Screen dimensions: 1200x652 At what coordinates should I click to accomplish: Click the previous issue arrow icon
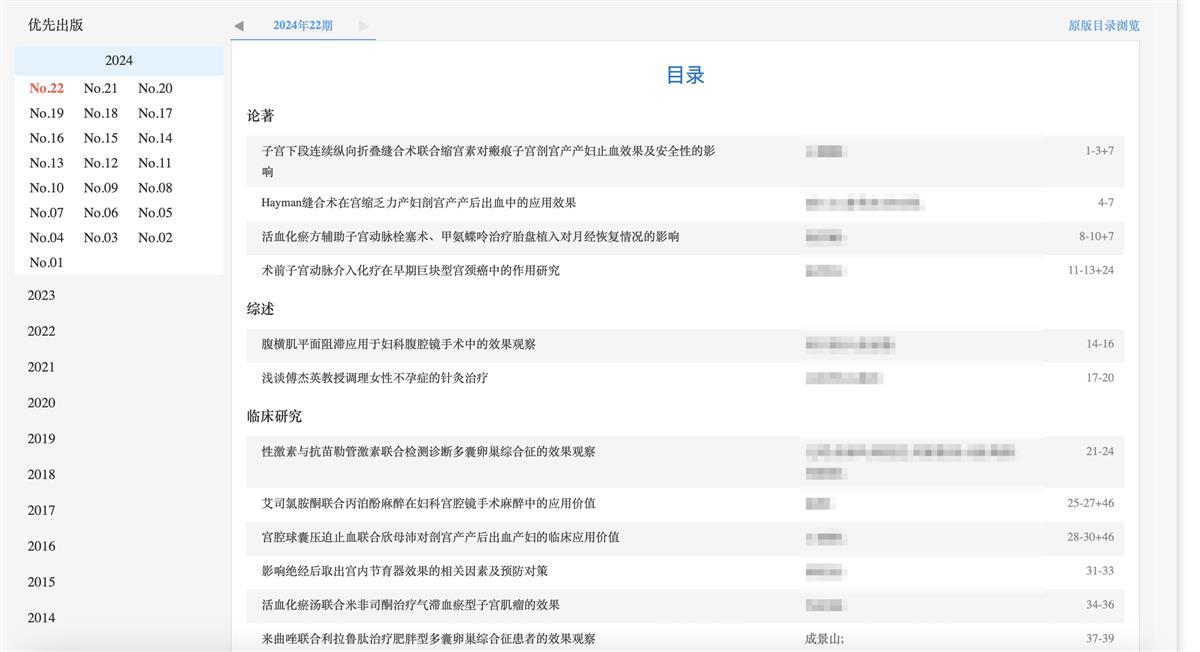pos(239,26)
